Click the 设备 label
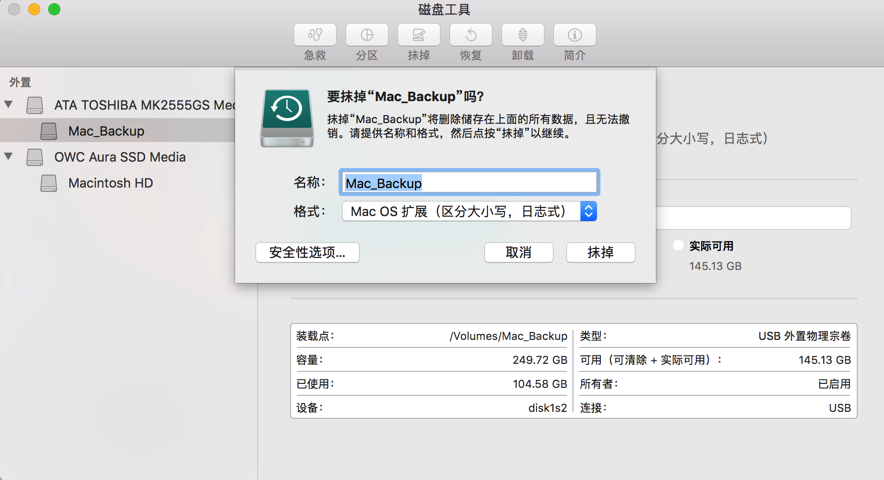884x480 pixels. coord(310,408)
